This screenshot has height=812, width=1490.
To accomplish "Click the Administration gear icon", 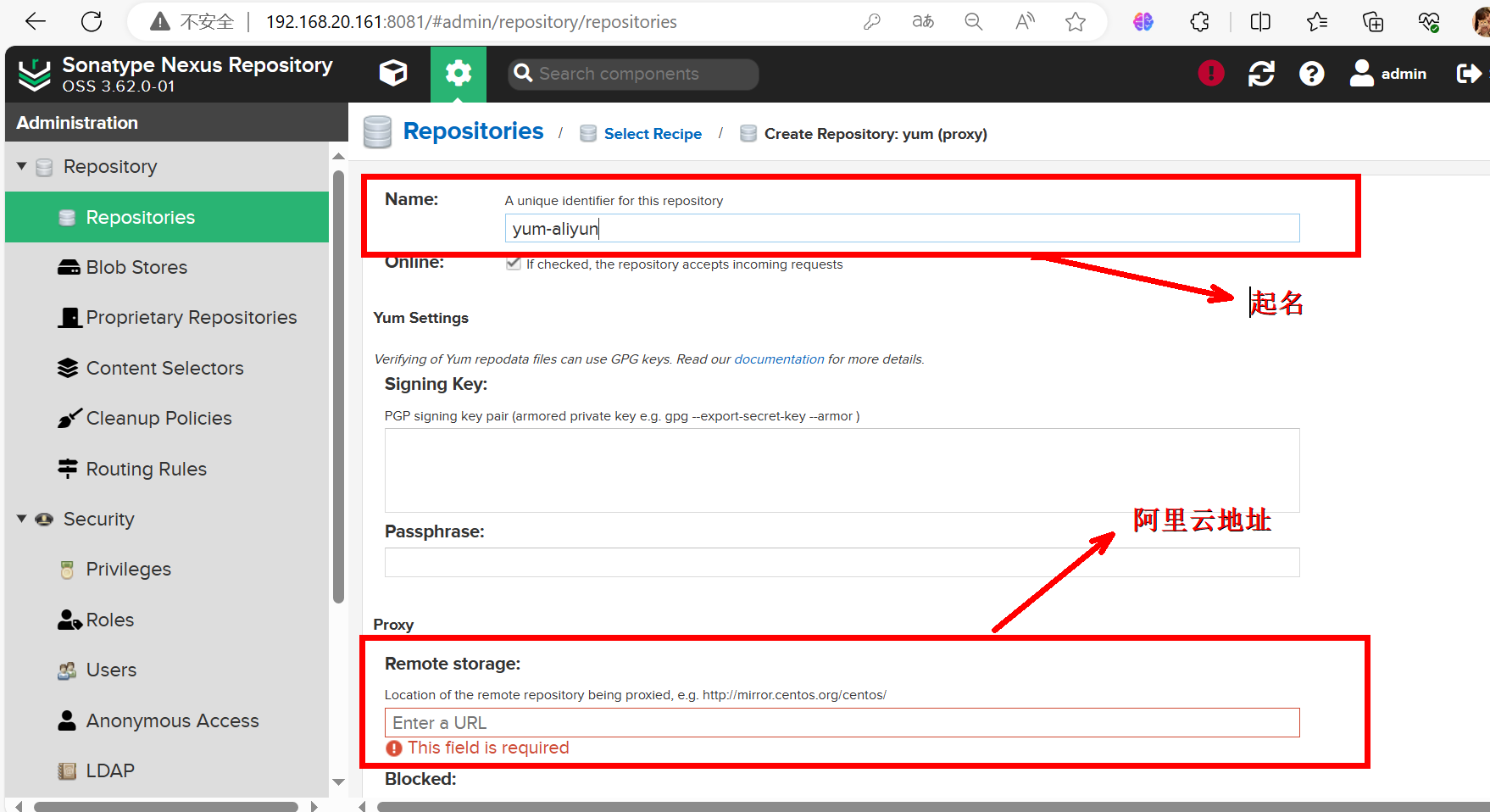I will (459, 74).
